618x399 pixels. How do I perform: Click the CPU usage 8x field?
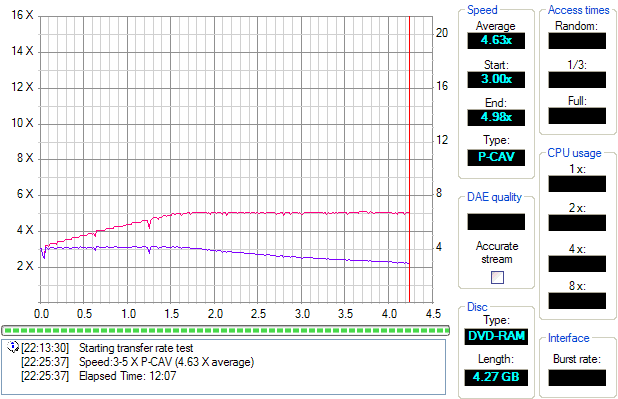point(577,301)
